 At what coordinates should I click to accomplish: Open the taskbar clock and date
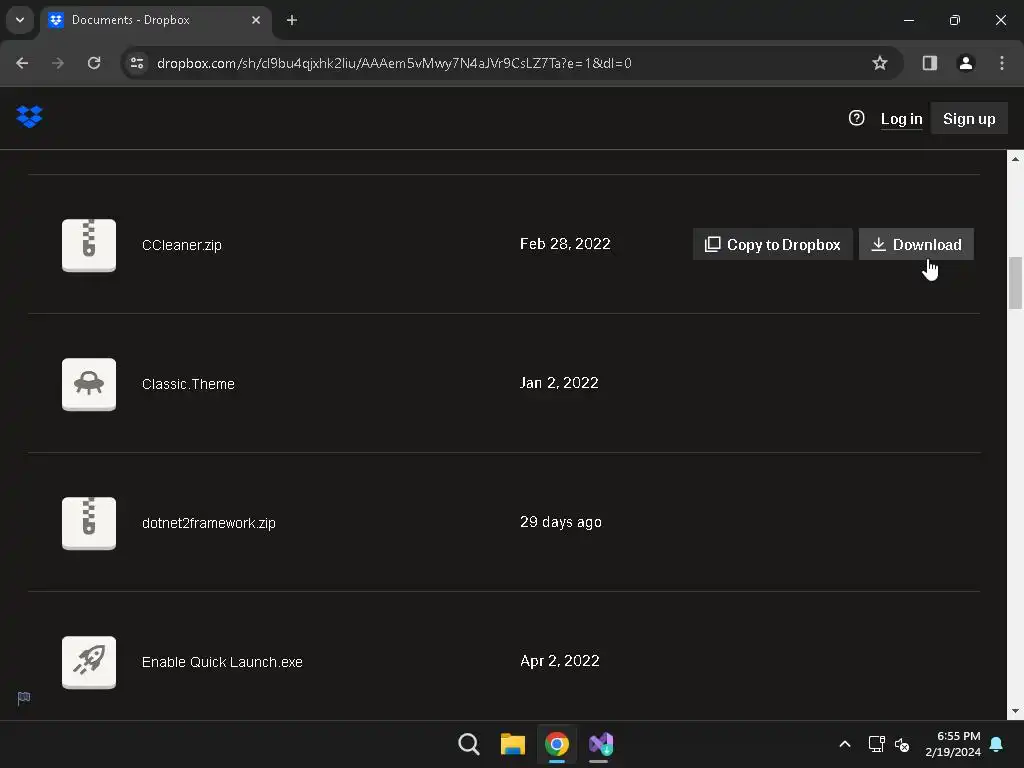(x=953, y=744)
